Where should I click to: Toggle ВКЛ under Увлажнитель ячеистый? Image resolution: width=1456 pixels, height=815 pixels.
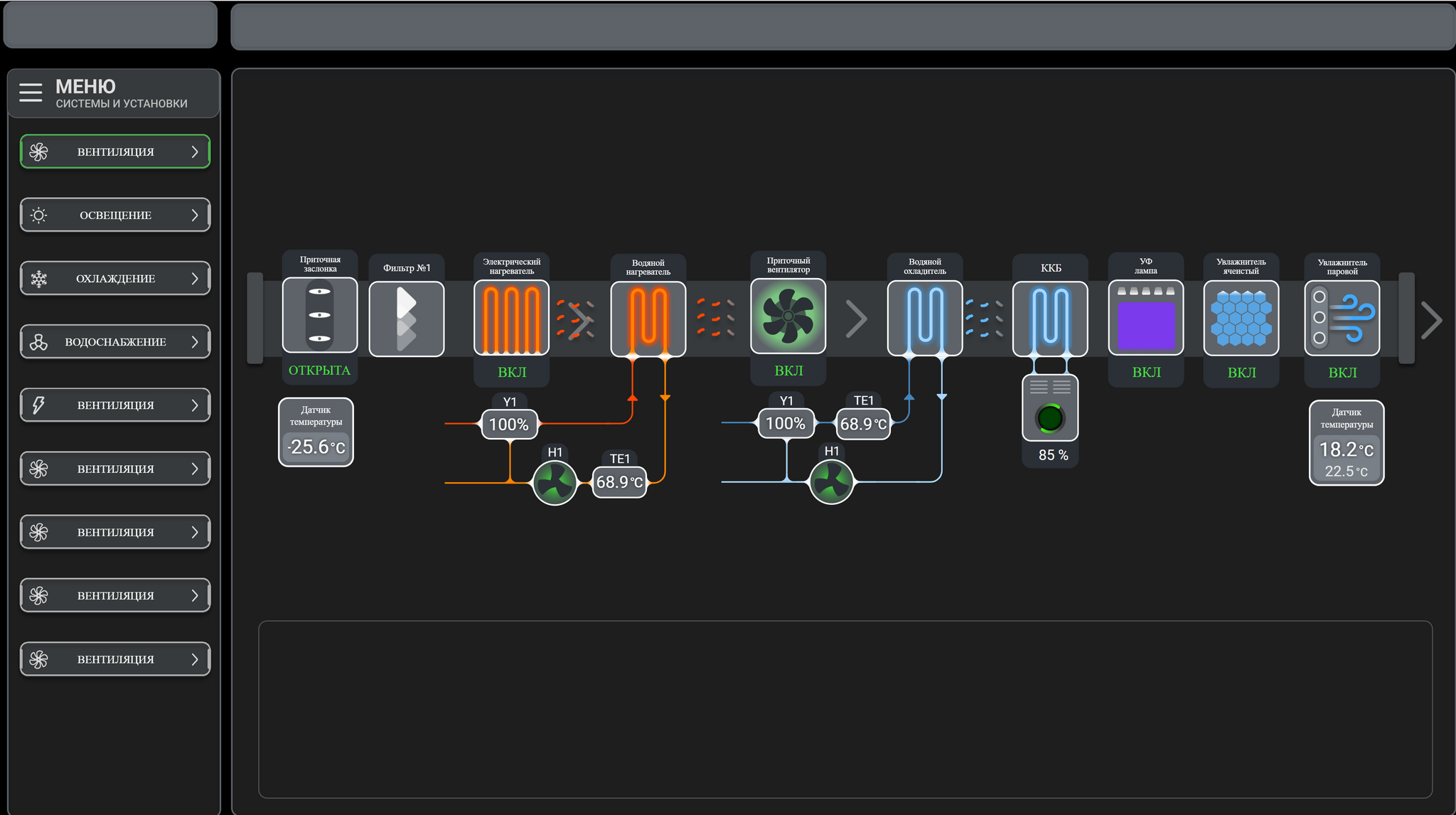pyautogui.click(x=1241, y=372)
